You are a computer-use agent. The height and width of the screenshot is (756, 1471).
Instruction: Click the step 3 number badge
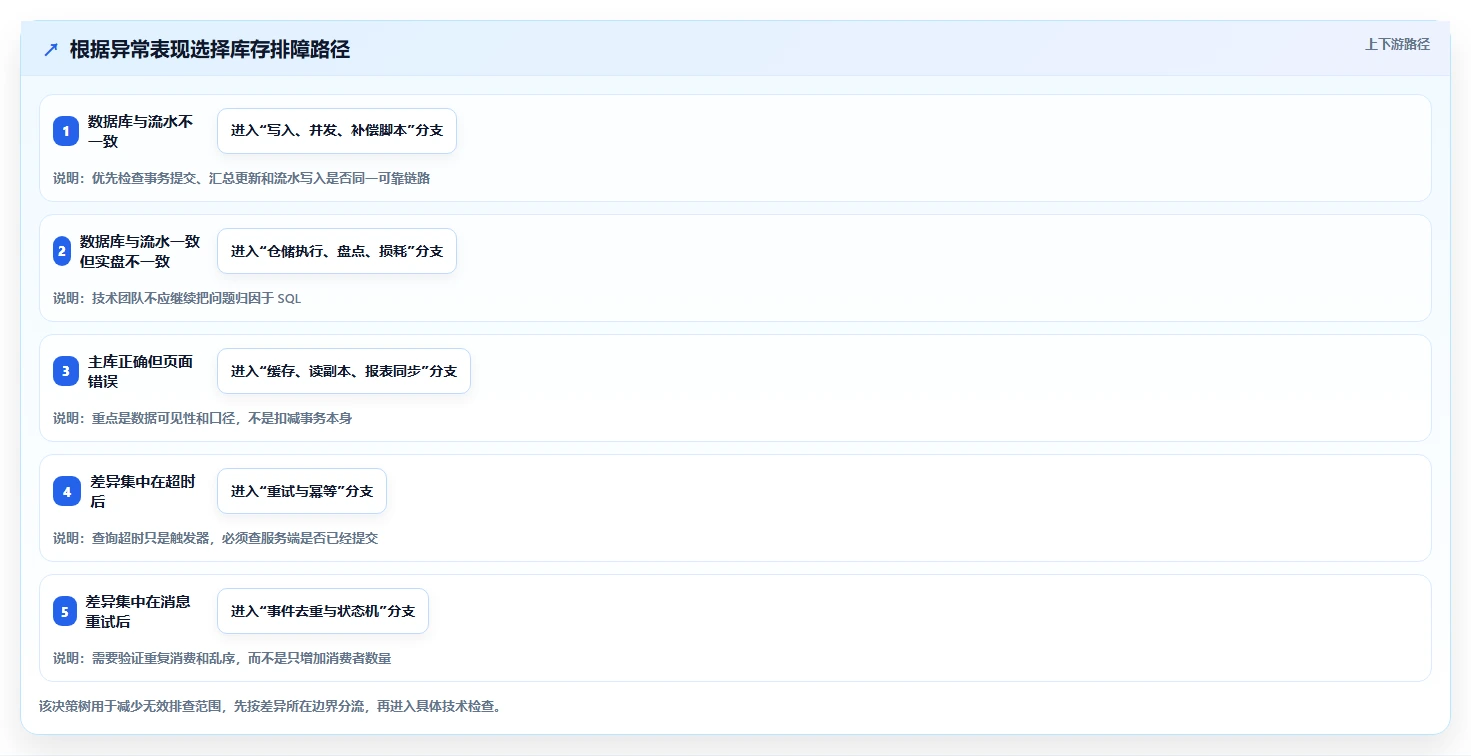(x=66, y=371)
